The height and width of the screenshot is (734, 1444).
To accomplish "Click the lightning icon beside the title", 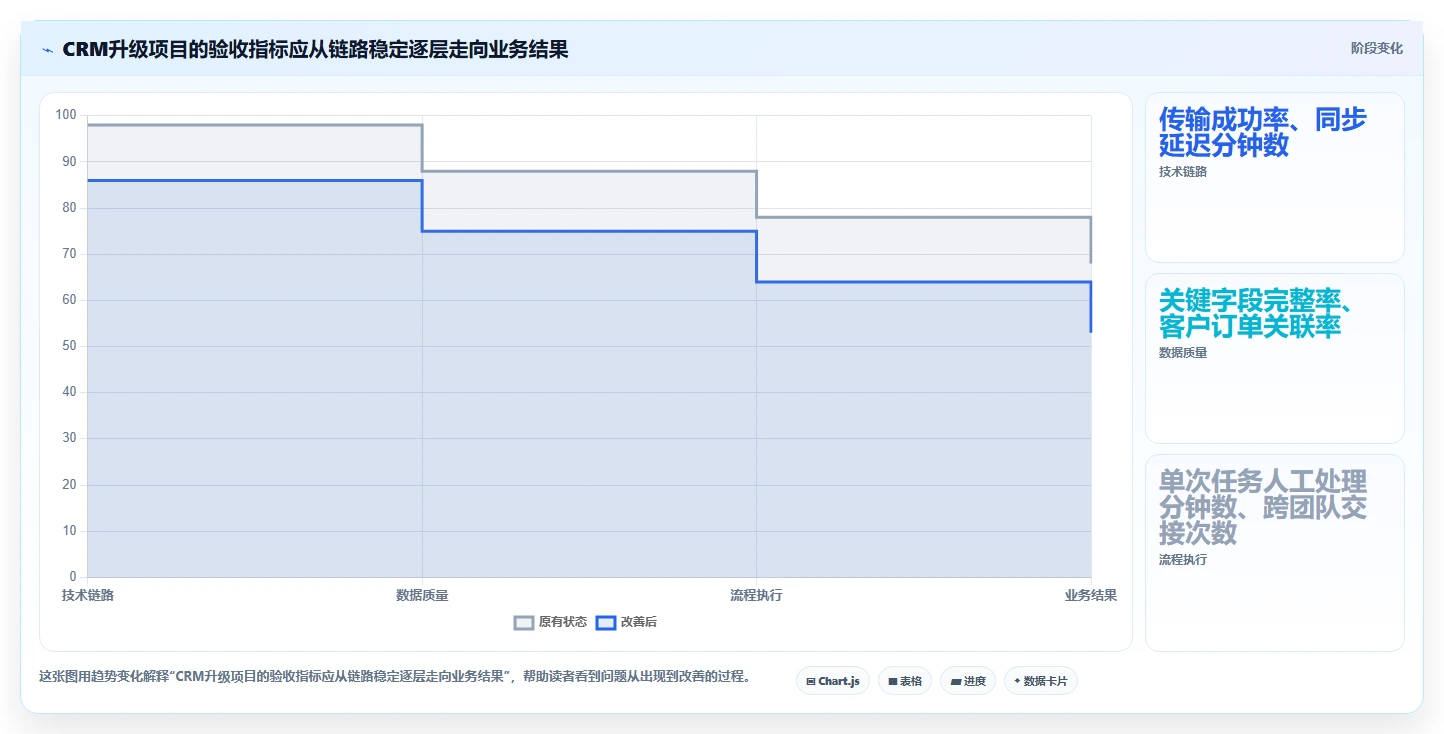I will point(47,49).
